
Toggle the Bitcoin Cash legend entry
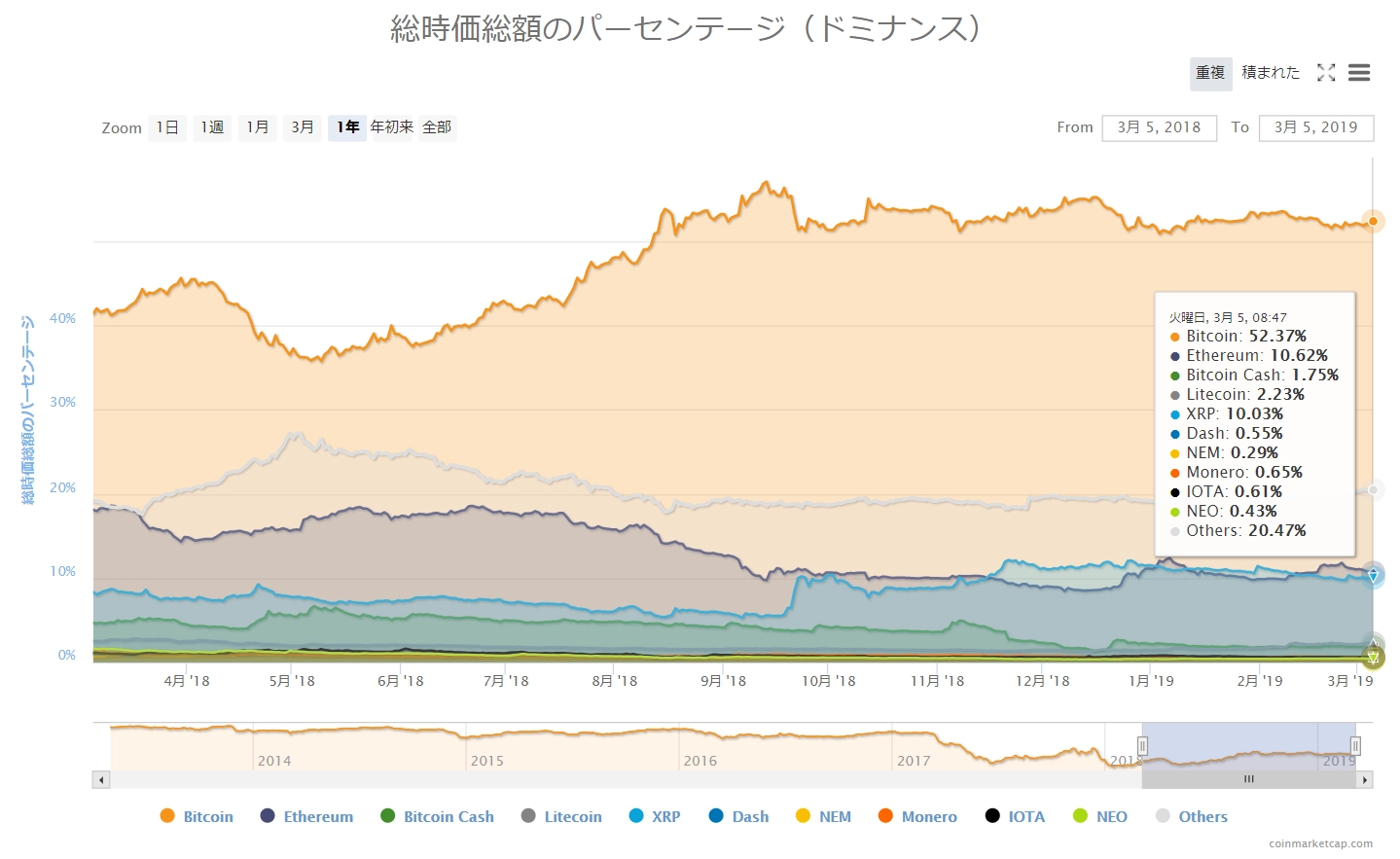pyautogui.click(x=388, y=816)
